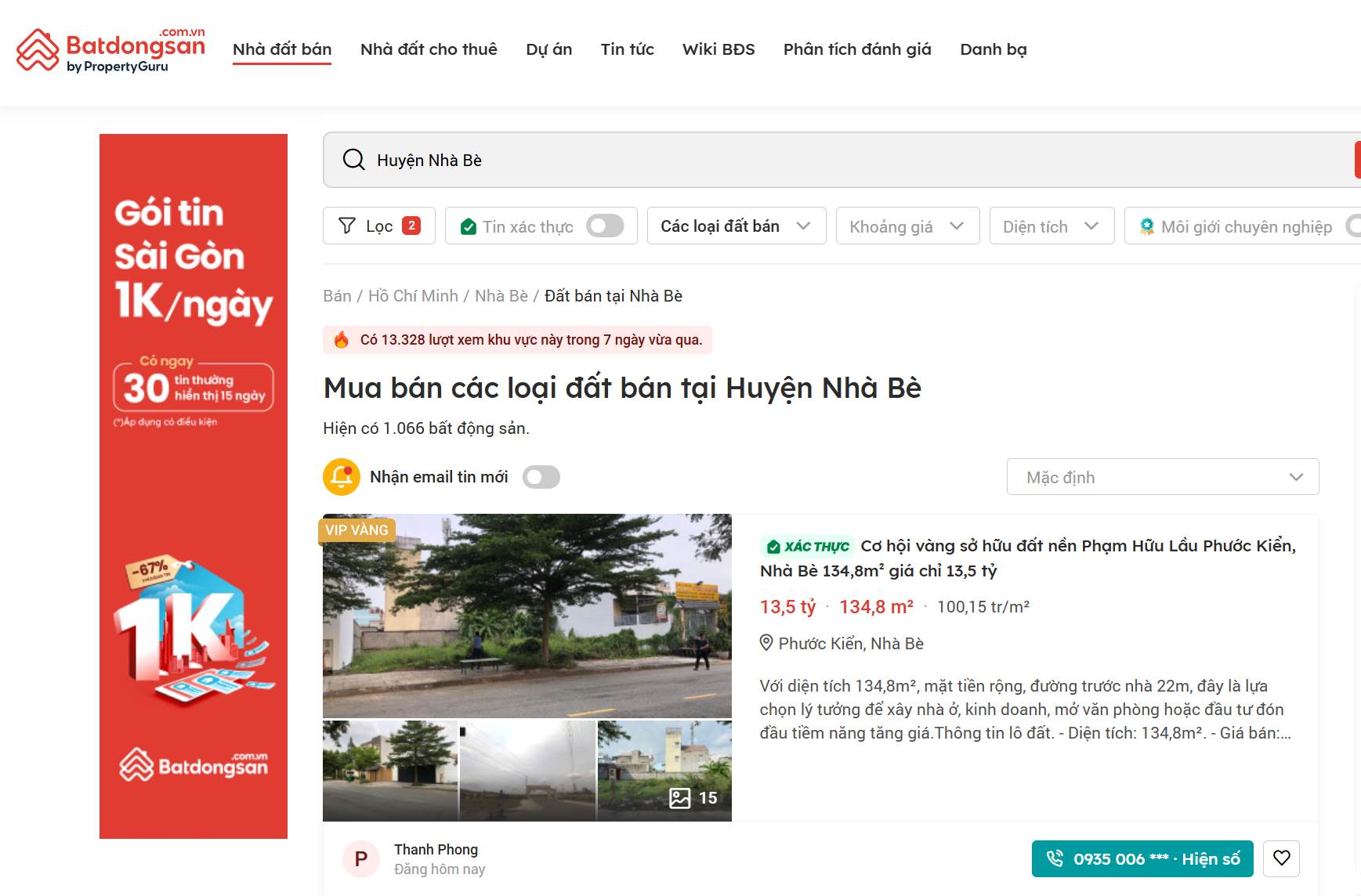Open the main listing photo with tree

point(527,616)
